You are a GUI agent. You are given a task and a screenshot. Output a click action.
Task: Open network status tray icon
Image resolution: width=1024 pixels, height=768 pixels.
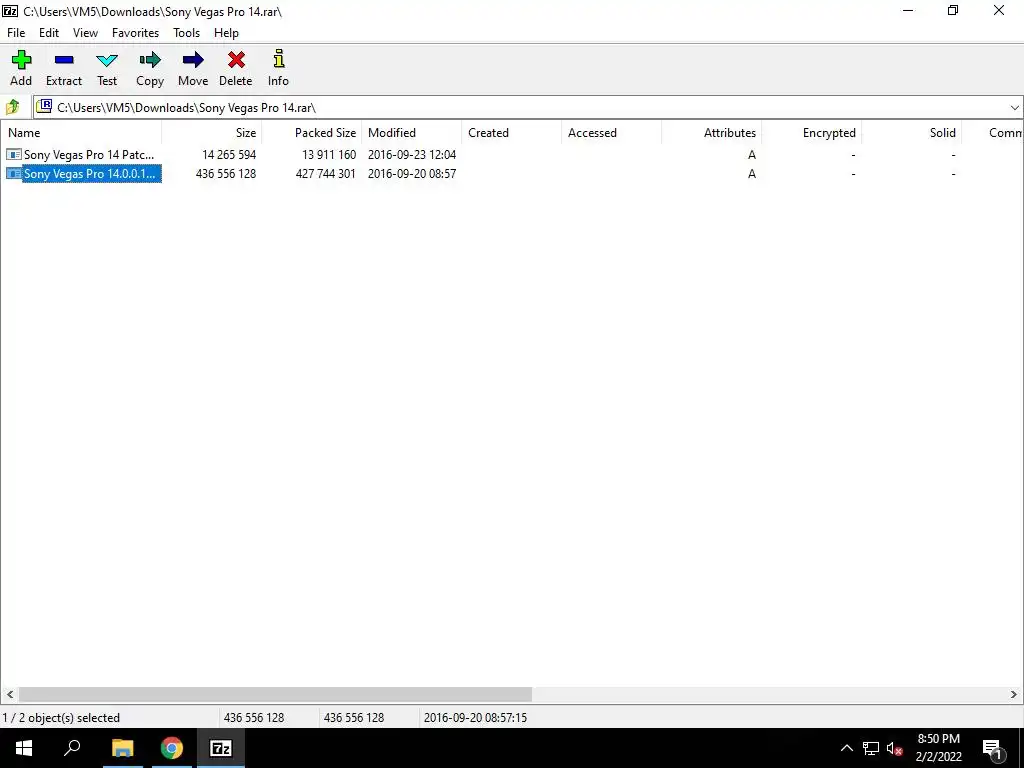pos(871,748)
